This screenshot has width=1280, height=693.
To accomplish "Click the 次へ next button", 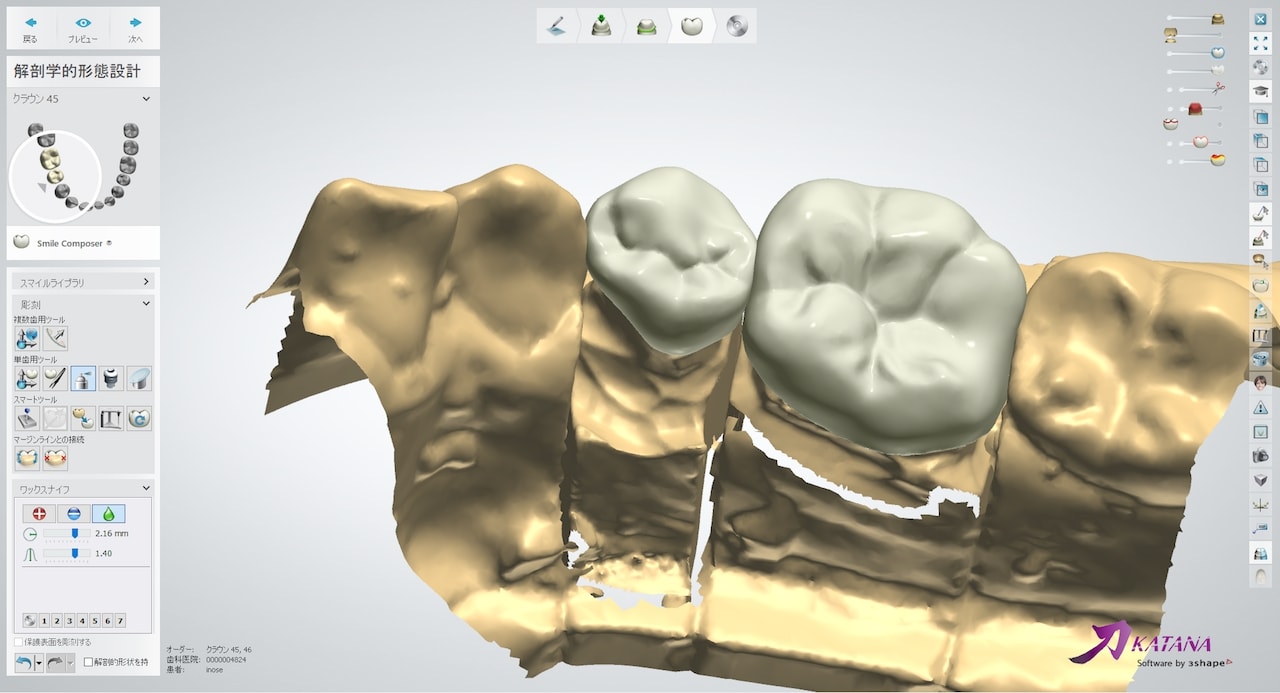I will click(135, 29).
